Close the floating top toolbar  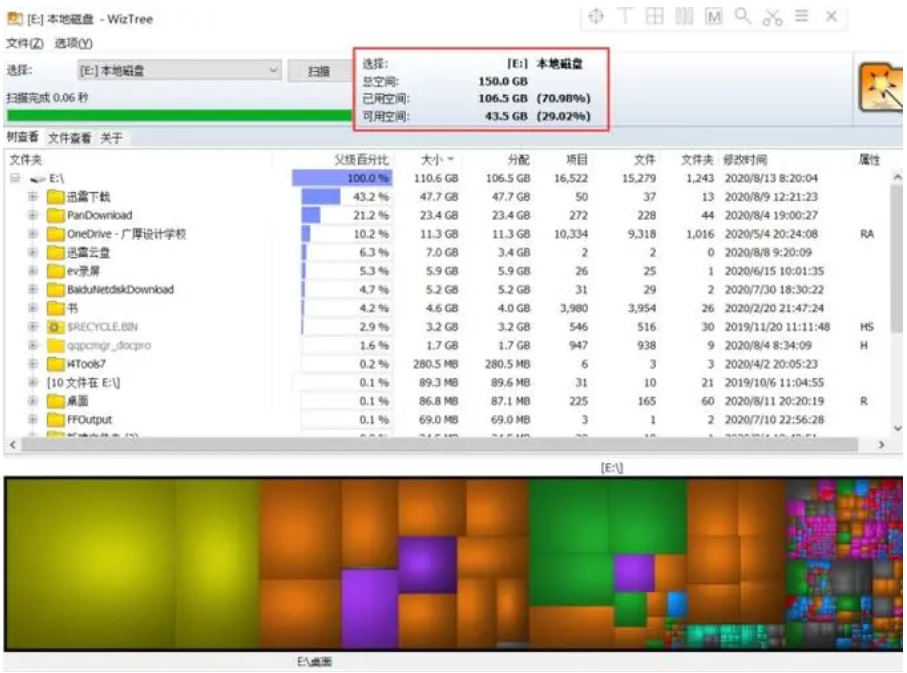coord(831,16)
